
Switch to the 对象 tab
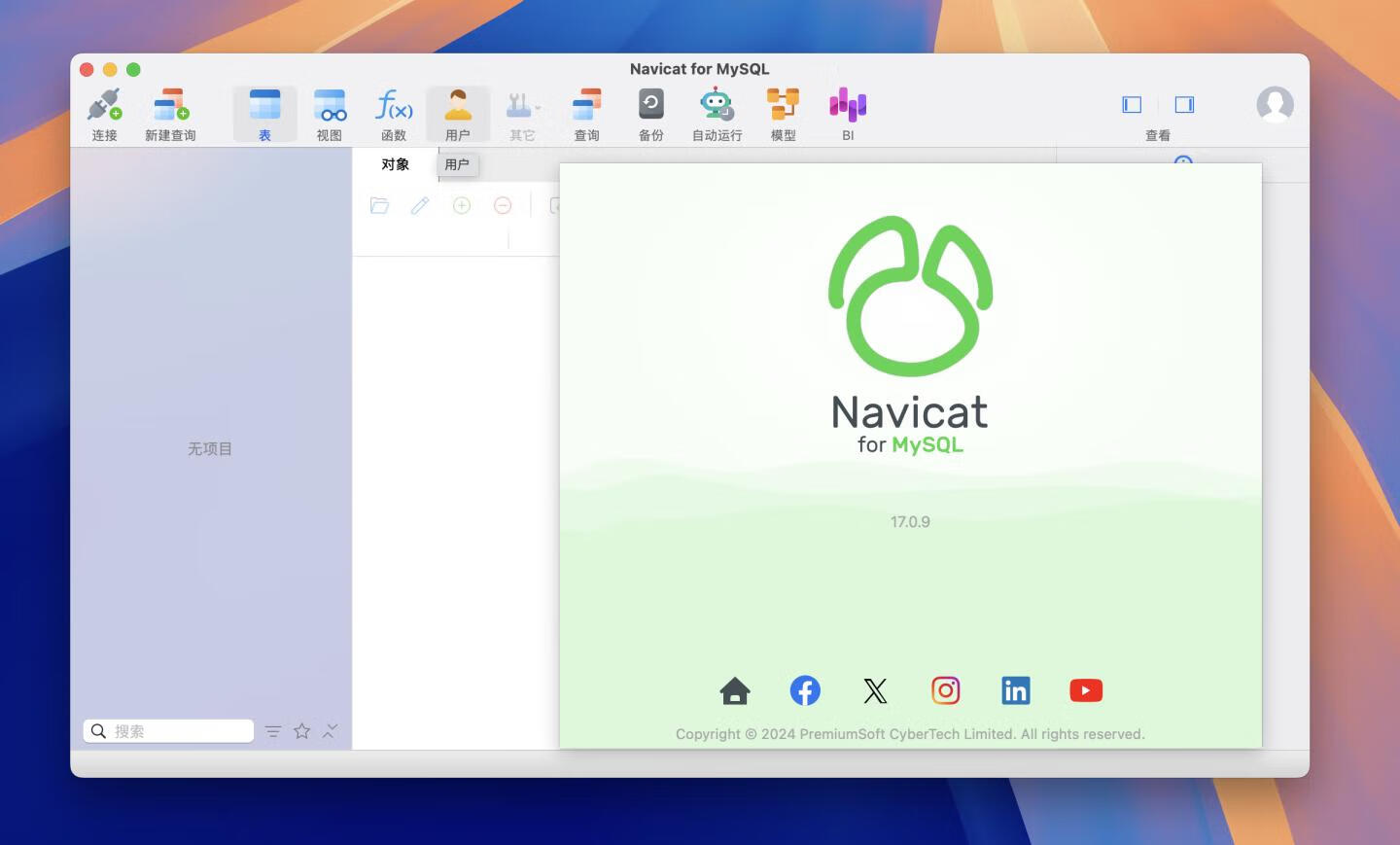click(395, 164)
